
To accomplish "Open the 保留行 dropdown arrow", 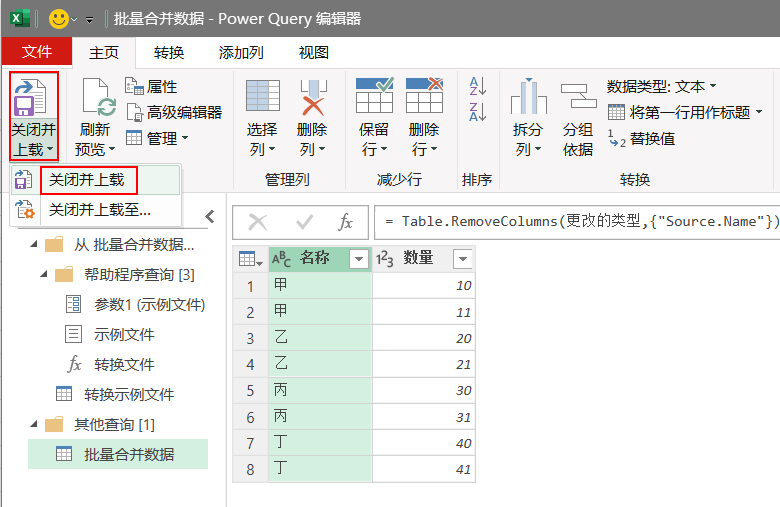I will [x=384, y=149].
